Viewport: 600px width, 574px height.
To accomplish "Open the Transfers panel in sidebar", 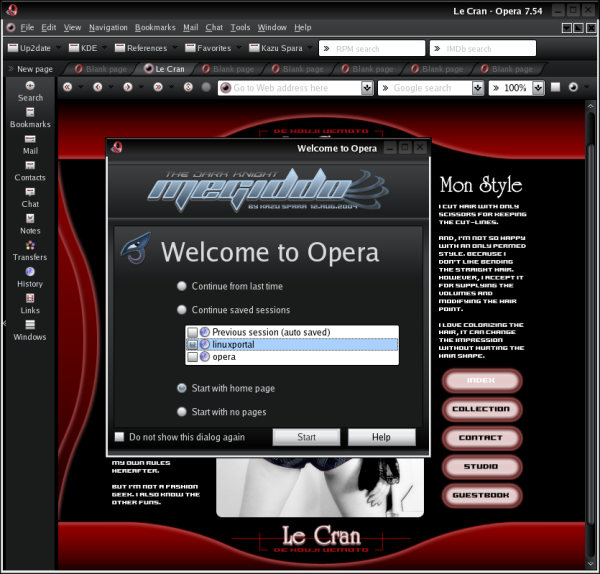I will coord(30,251).
